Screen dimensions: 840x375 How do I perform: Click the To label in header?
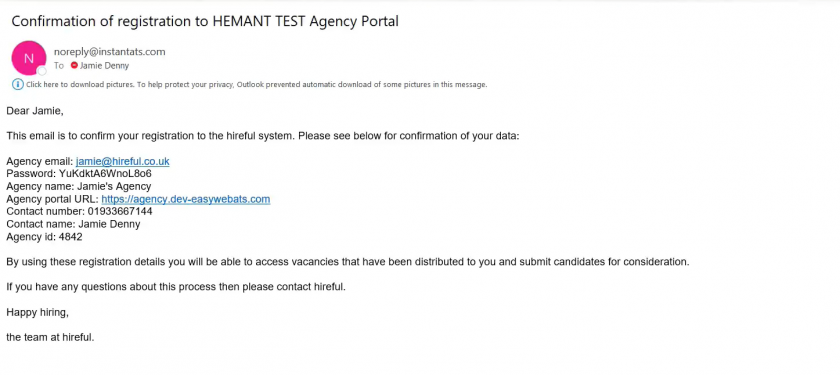59,65
